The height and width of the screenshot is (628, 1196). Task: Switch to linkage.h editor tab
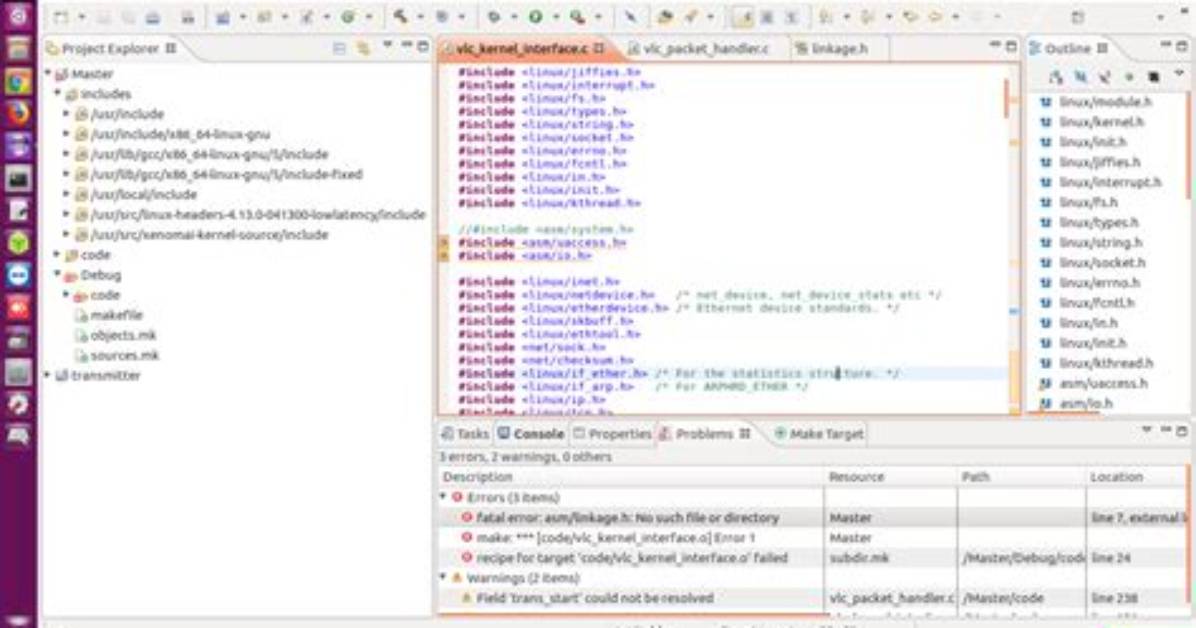pos(839,48)
